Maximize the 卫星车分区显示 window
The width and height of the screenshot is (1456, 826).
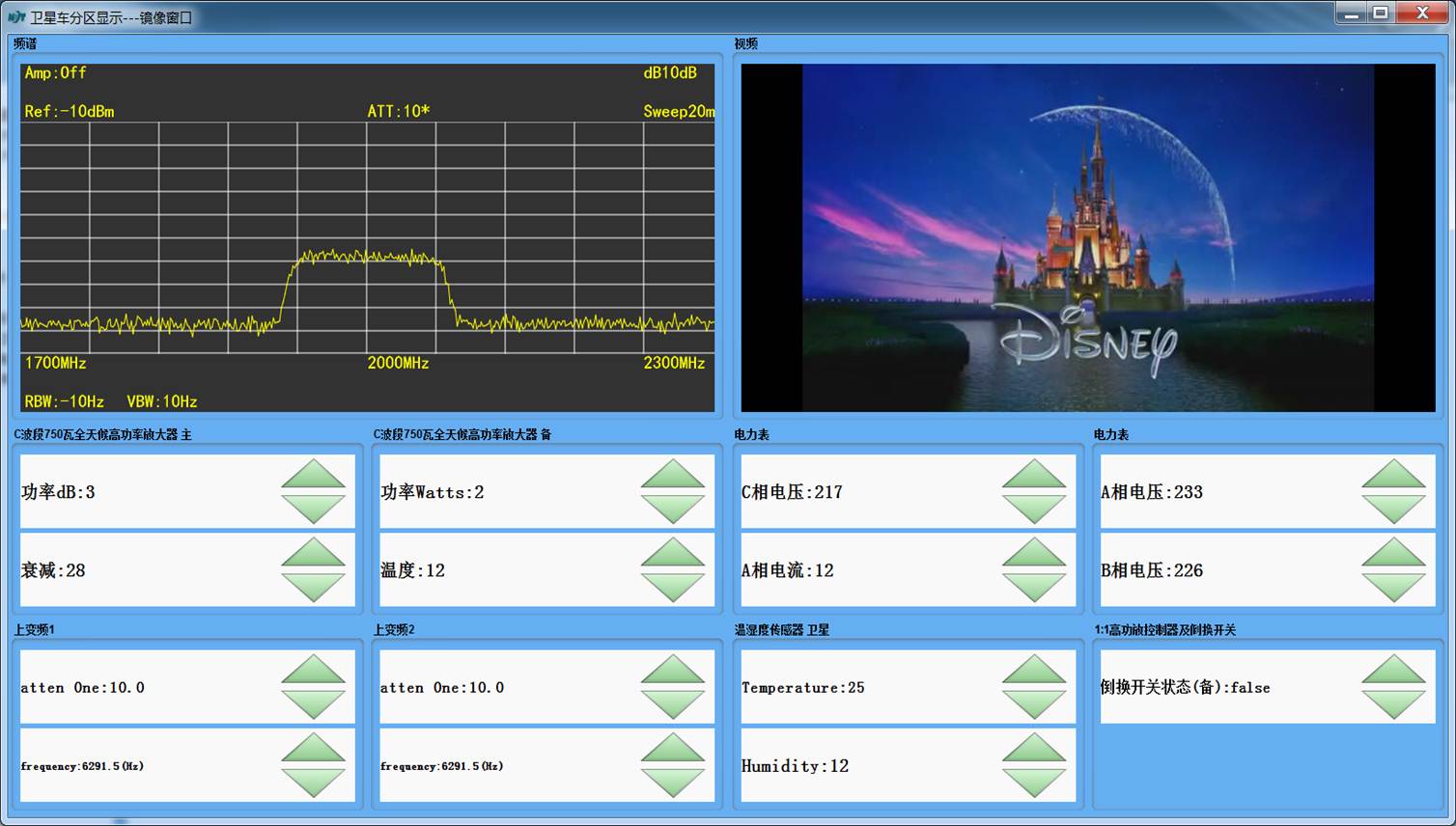1381,14
